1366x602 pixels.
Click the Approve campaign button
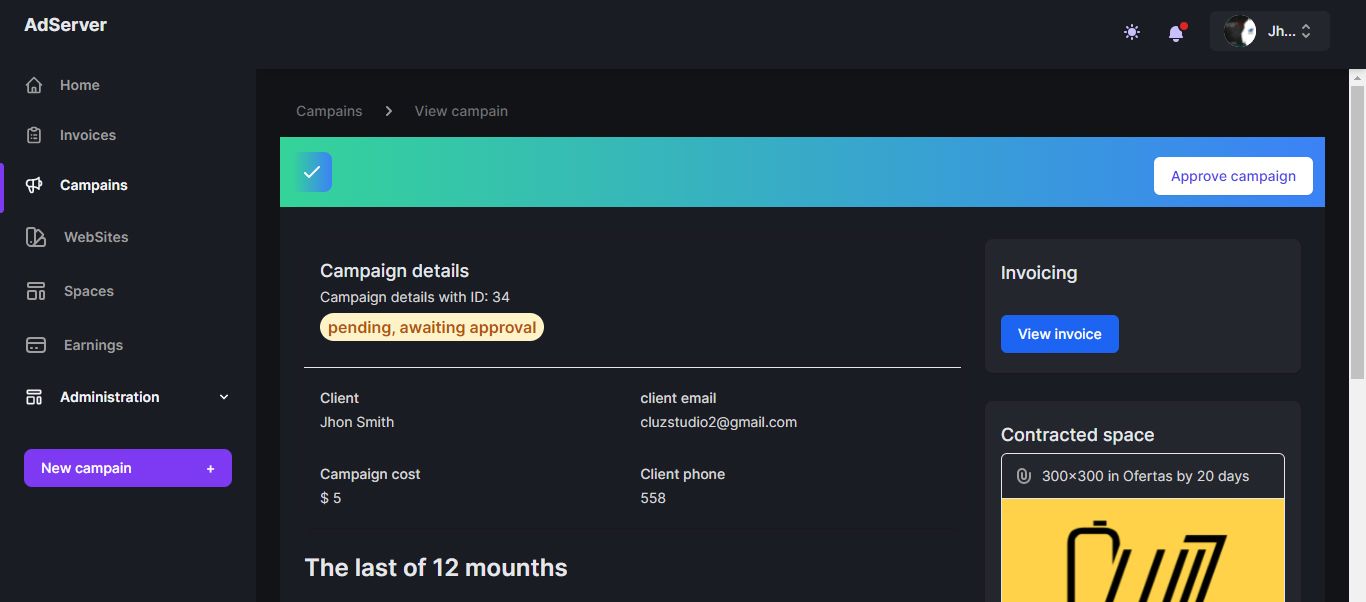pos(1233,176)
